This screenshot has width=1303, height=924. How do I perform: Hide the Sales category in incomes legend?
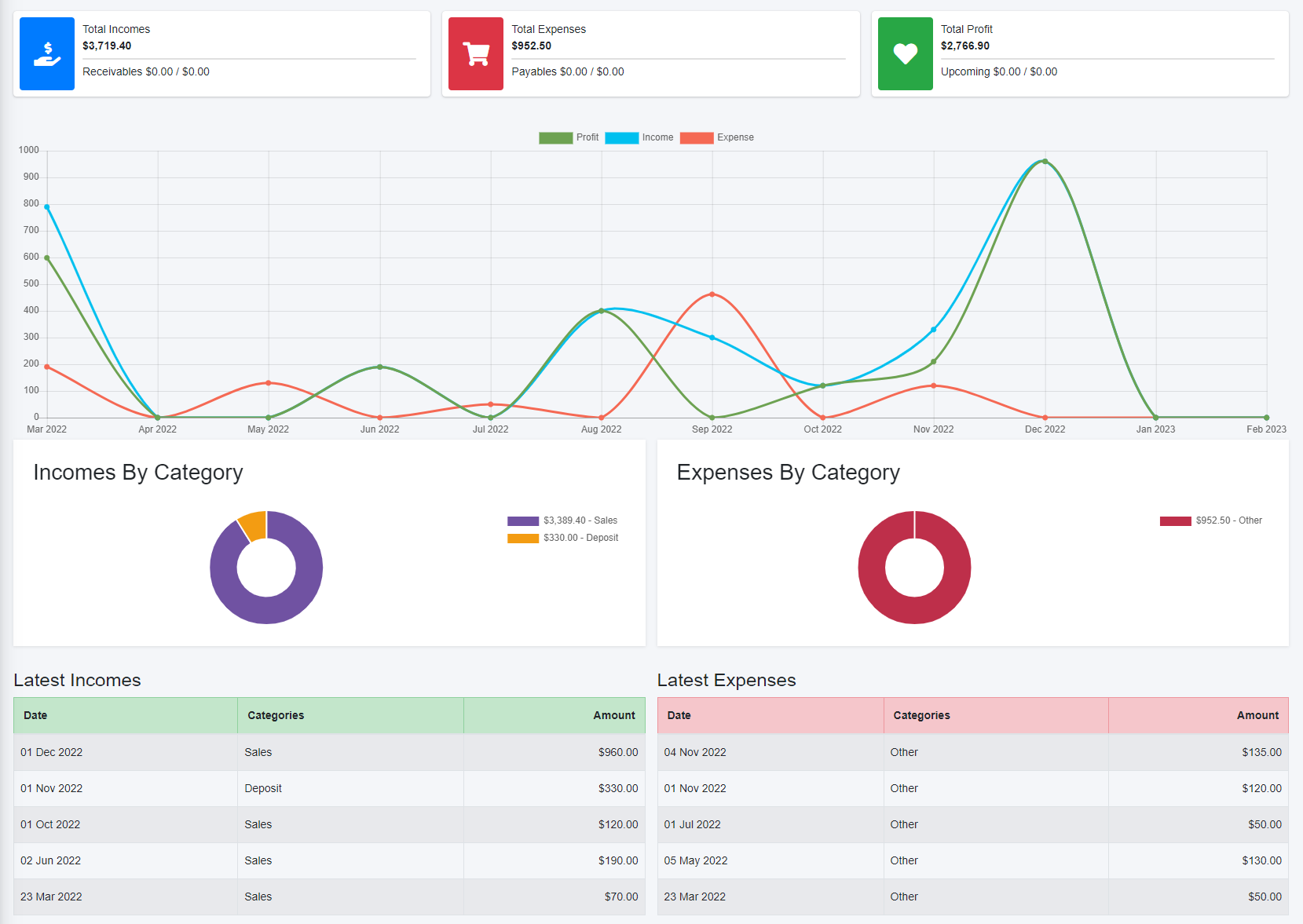point(562,520)
